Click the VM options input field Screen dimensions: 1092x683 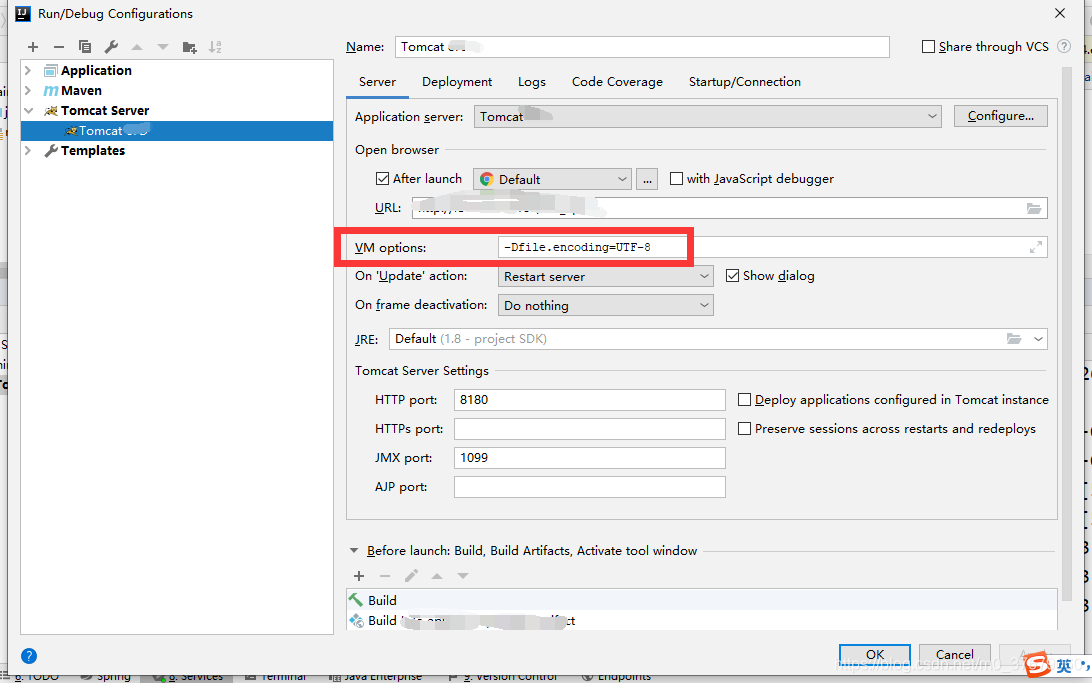[x=772, y=247]
